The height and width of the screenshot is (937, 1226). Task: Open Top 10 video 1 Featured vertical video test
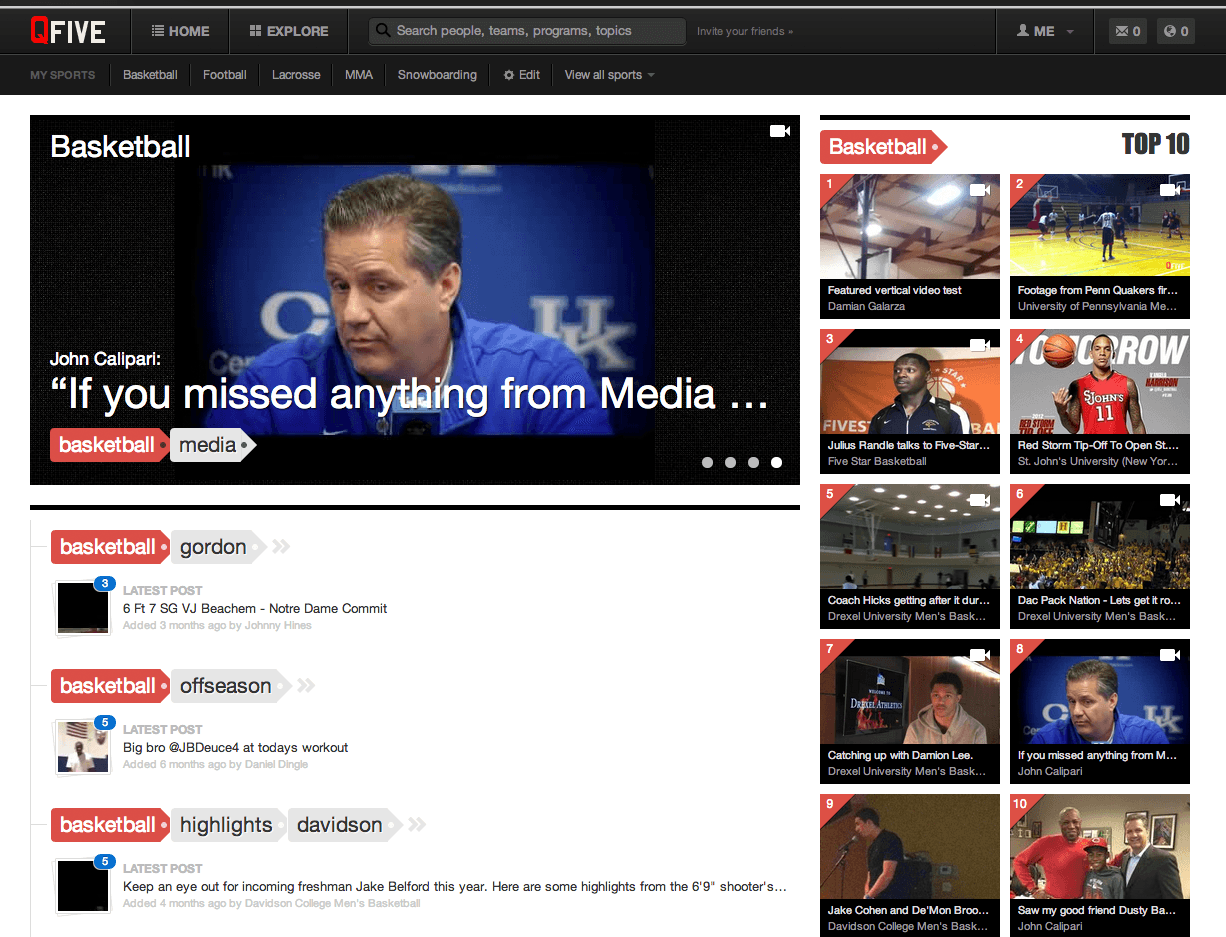(909, 246)
